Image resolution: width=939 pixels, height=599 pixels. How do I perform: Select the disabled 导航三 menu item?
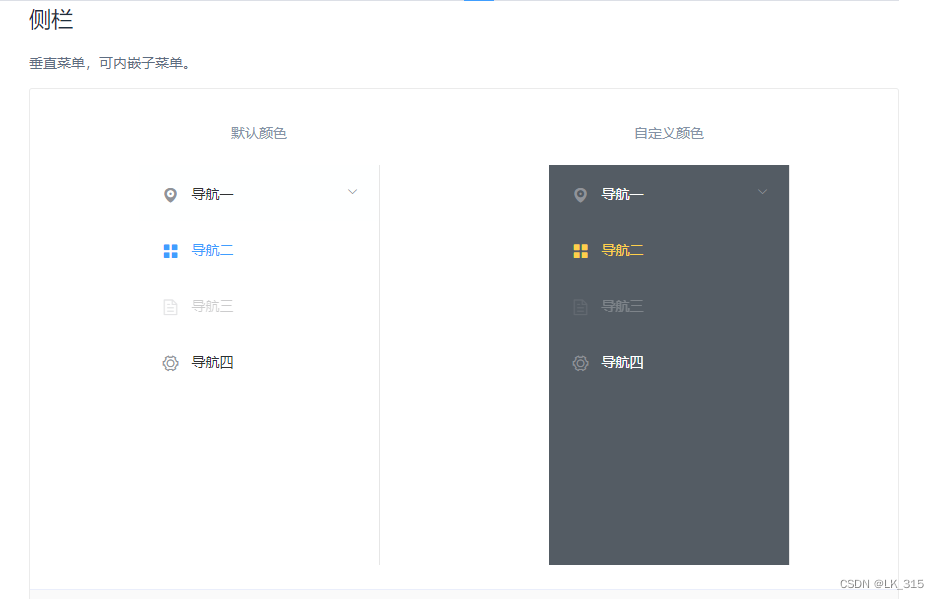(x=213, y=306)
